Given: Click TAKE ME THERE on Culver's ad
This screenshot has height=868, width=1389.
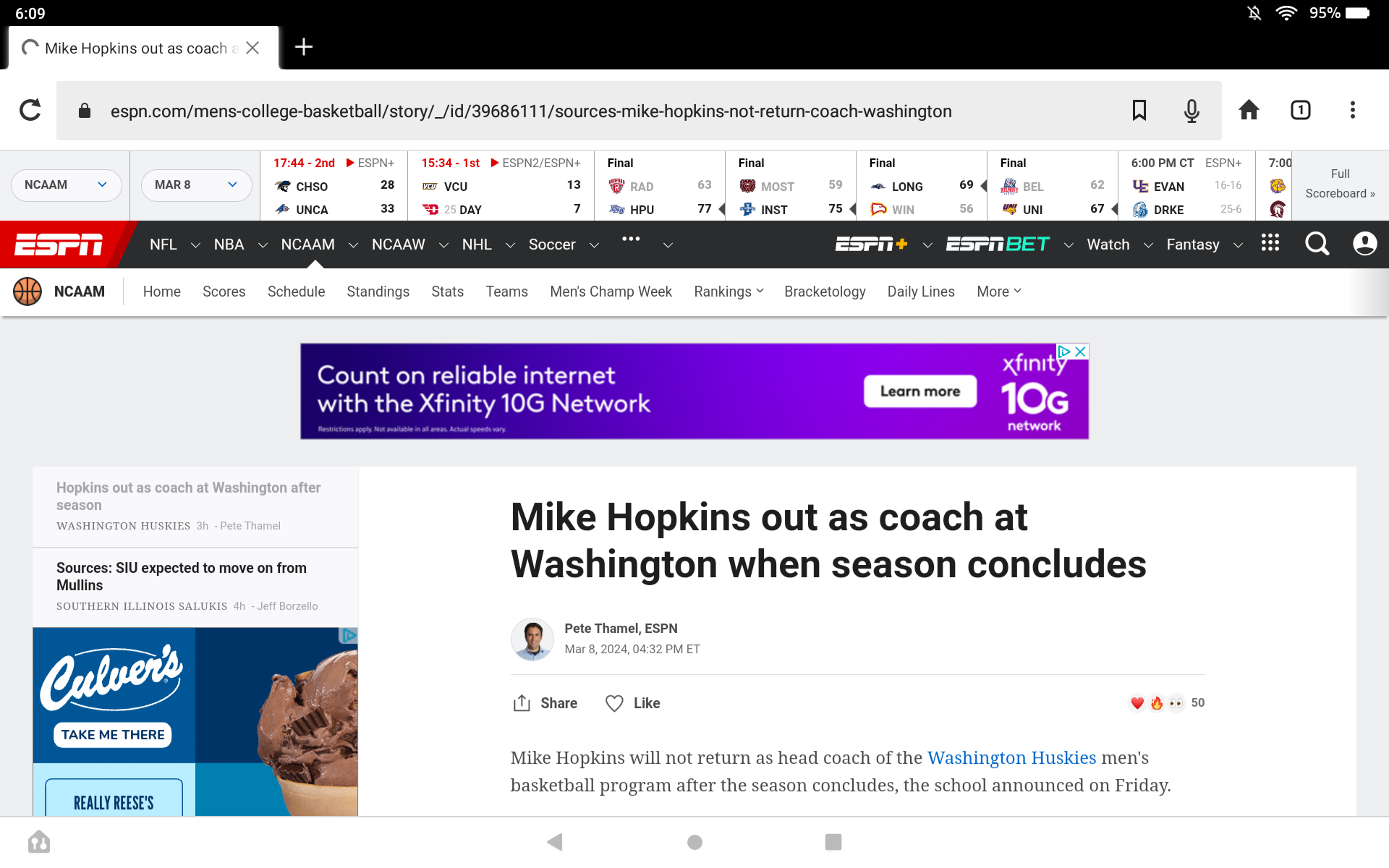Looking at the screenshot, I should (x=113, y=735).
